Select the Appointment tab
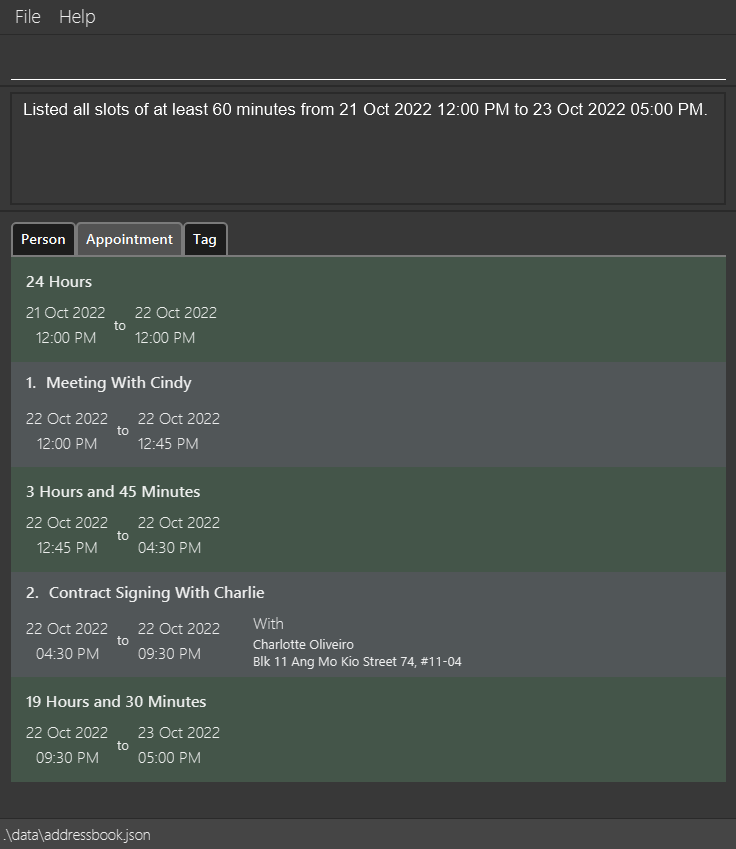736x849 pixels. click(129, 239)
